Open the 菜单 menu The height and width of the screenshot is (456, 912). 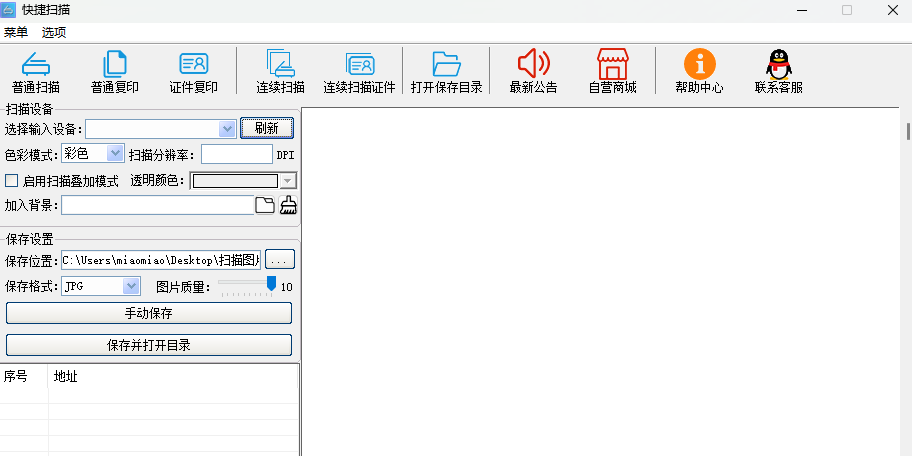point(16,32)
